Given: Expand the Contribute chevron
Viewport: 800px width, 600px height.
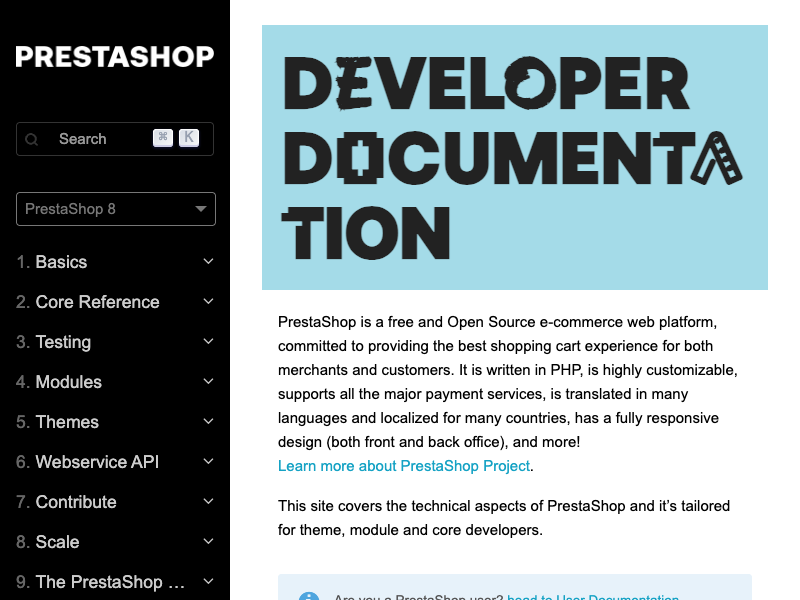Looking at the screenshot, I should (x=208, y=502).
